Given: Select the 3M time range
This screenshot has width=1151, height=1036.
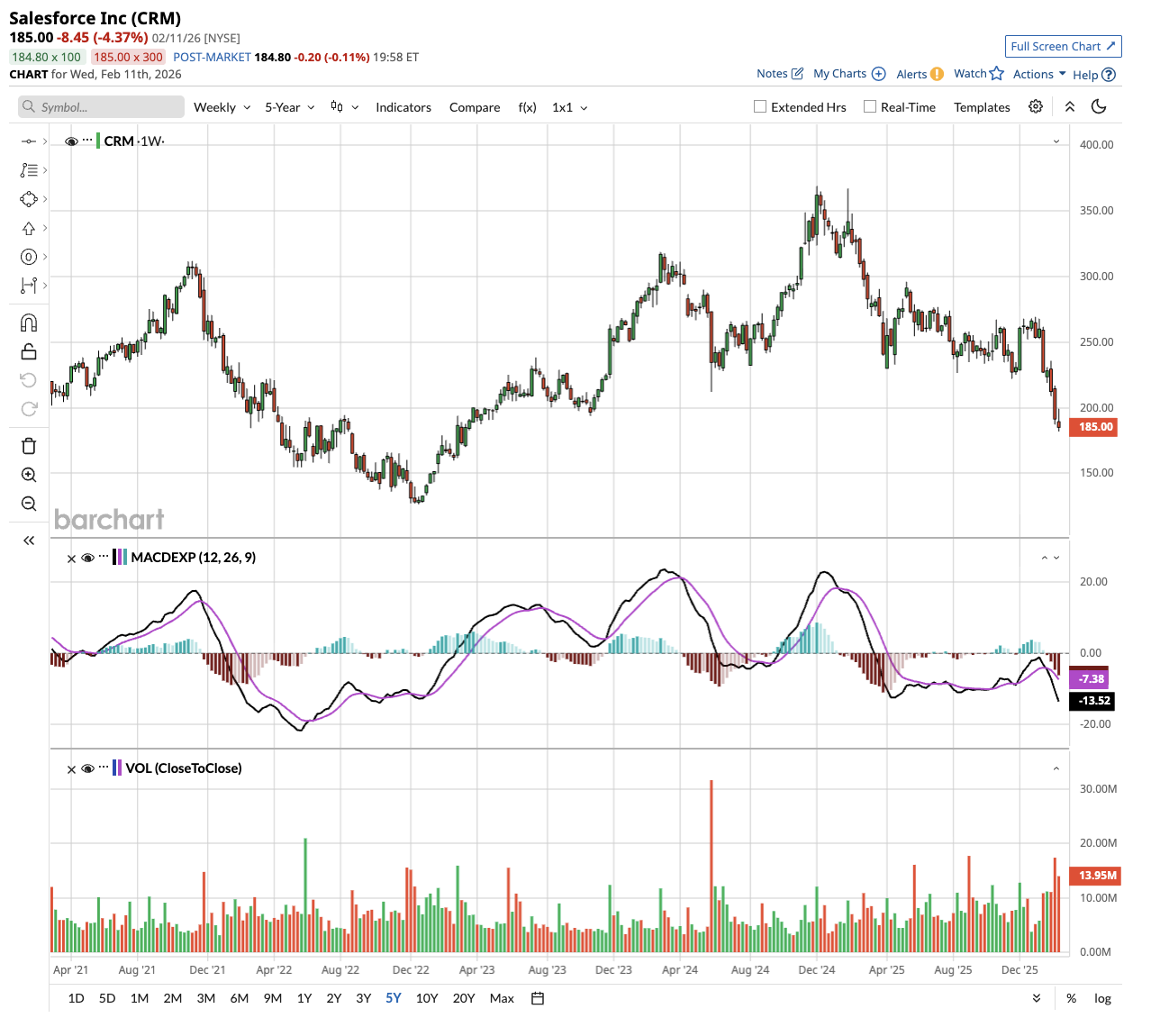Looking at the screenshot, I should [206, 998].
